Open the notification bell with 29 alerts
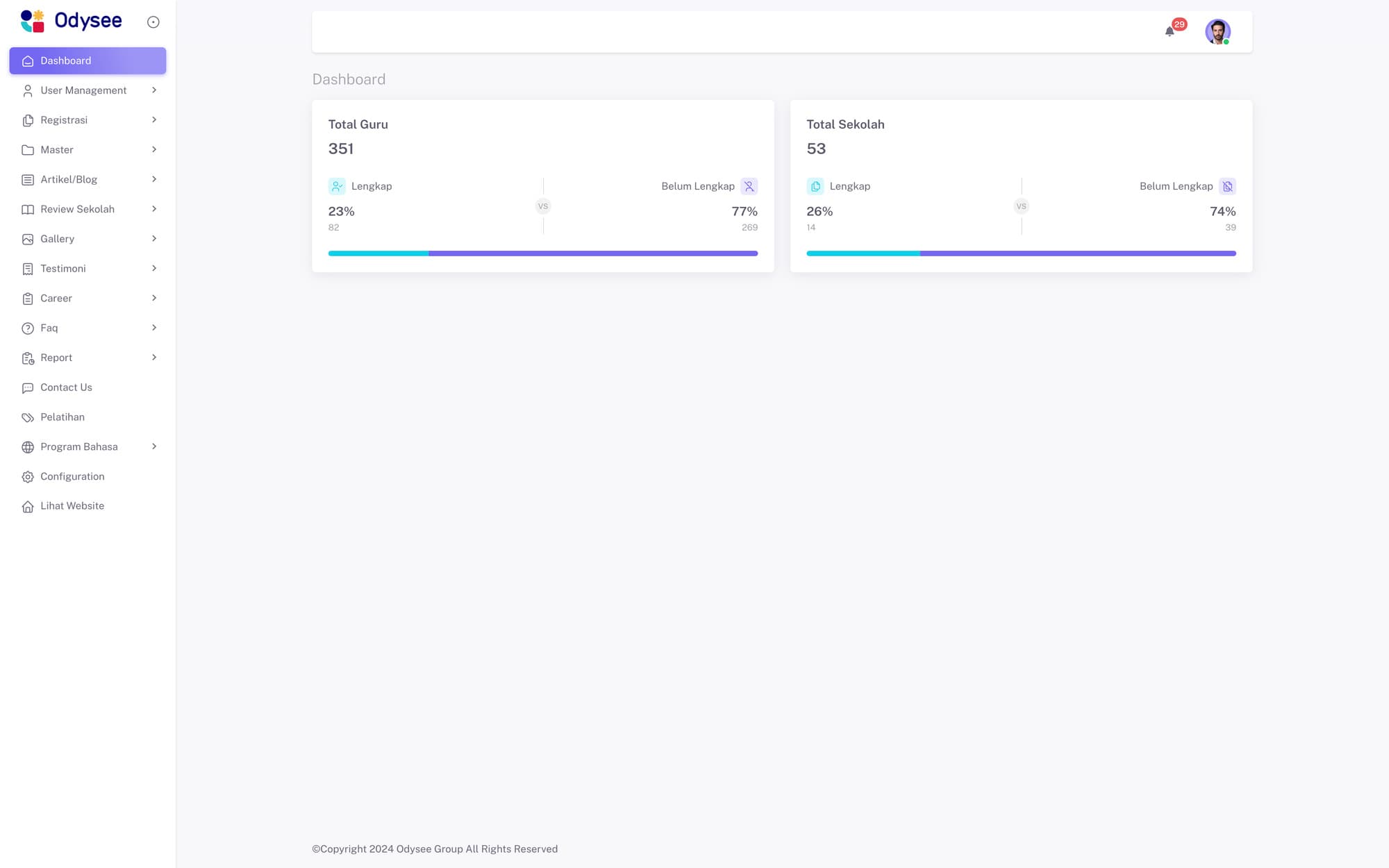The image size is (1389, 868). 1170,31
